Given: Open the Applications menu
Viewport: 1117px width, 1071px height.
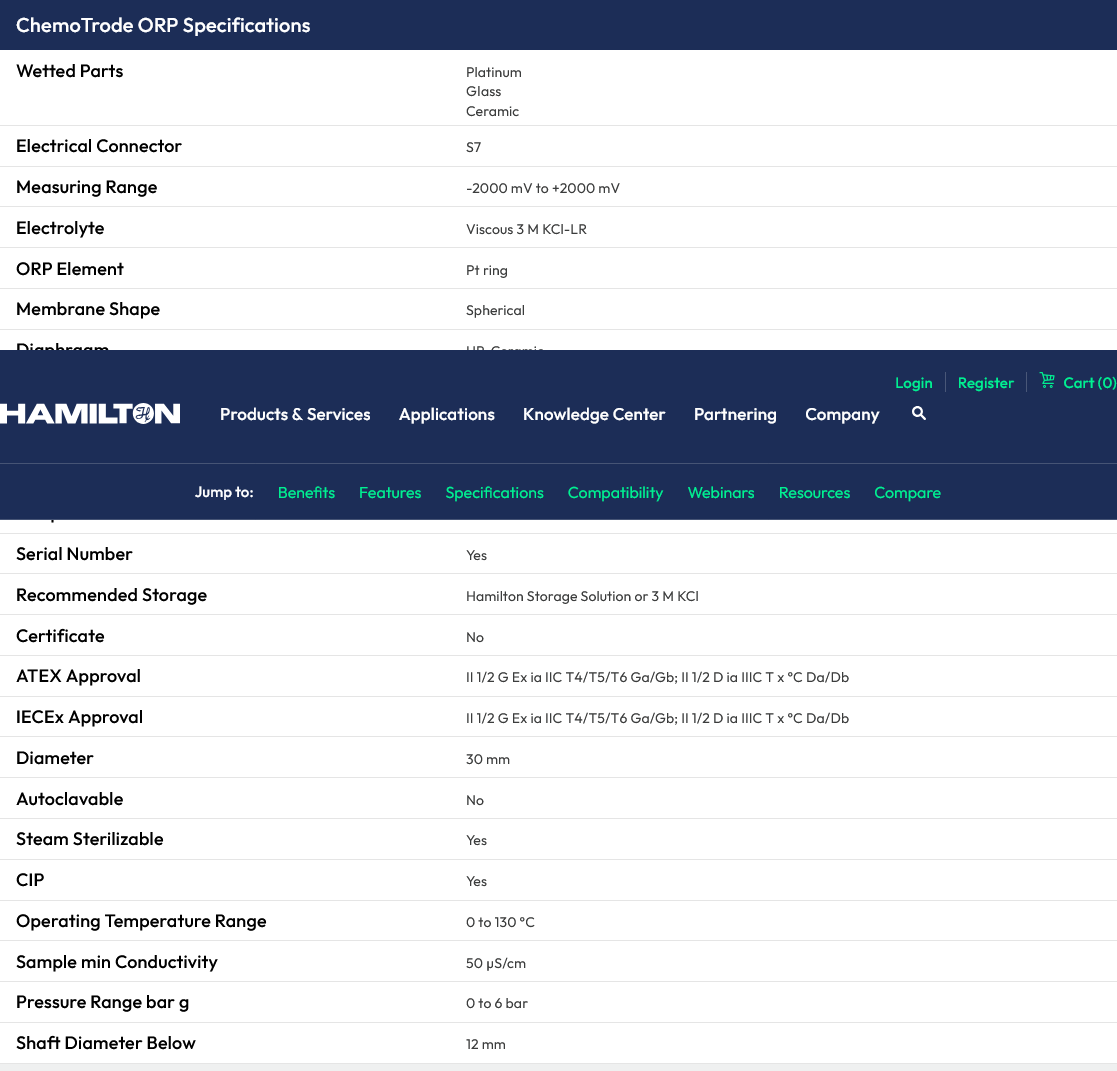Looking at the screenshot, I should (x=447, y=414).
